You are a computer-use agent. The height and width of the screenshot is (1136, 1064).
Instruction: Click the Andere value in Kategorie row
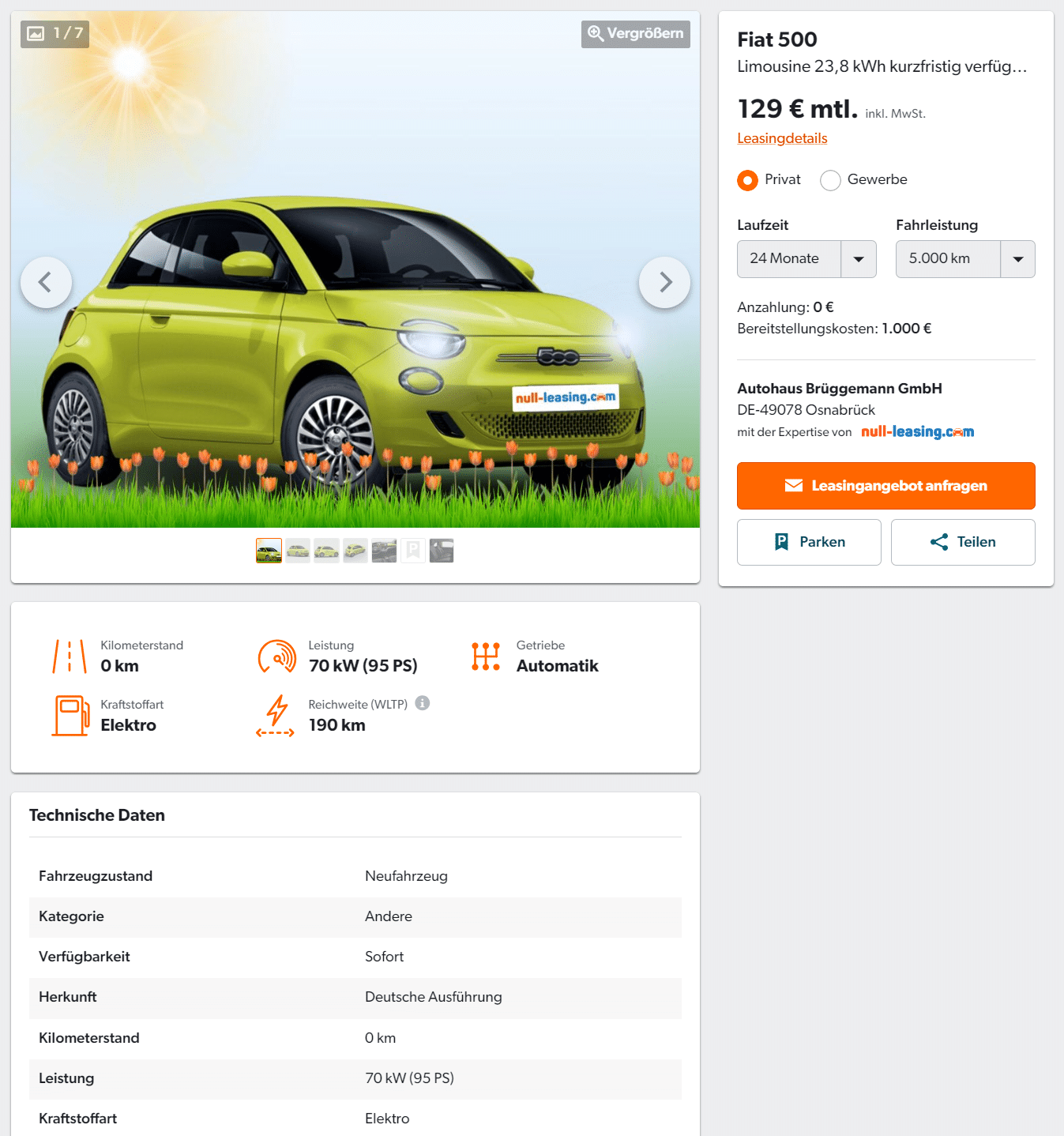pyautogui.click(x=389, y=916)
